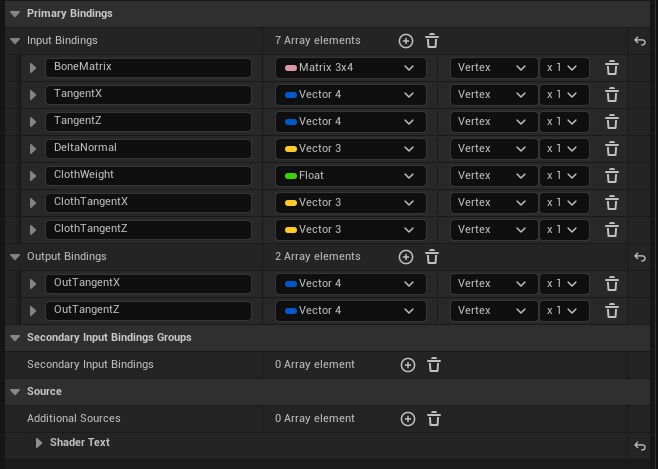Add element to Input Bindings array
The height and width of the screenshot is (469, 658).
(405, 41)
